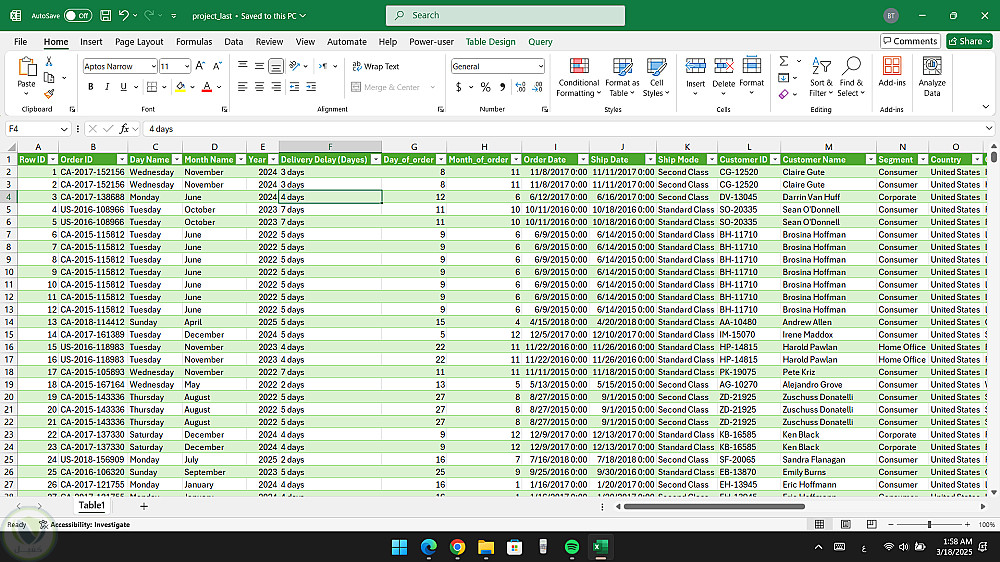
Task: Collapse the ribbon with the chevron
Action: coord(985,107)
